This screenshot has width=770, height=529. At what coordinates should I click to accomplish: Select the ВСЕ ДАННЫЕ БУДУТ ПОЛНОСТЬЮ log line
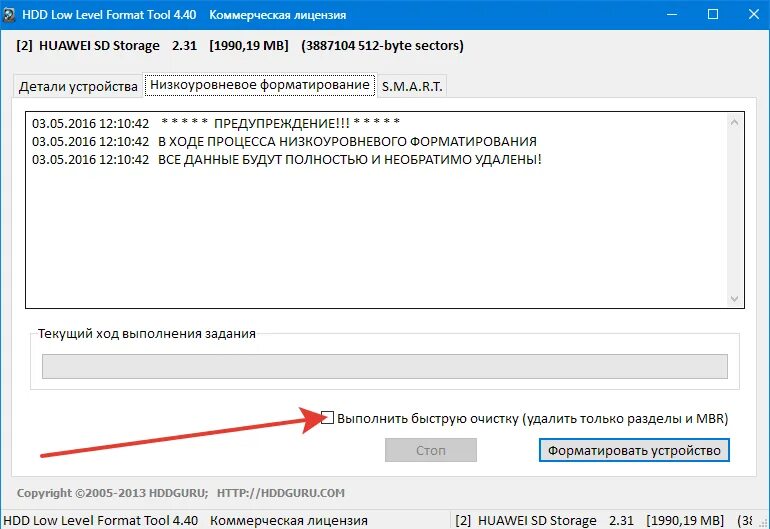point(287,160)
